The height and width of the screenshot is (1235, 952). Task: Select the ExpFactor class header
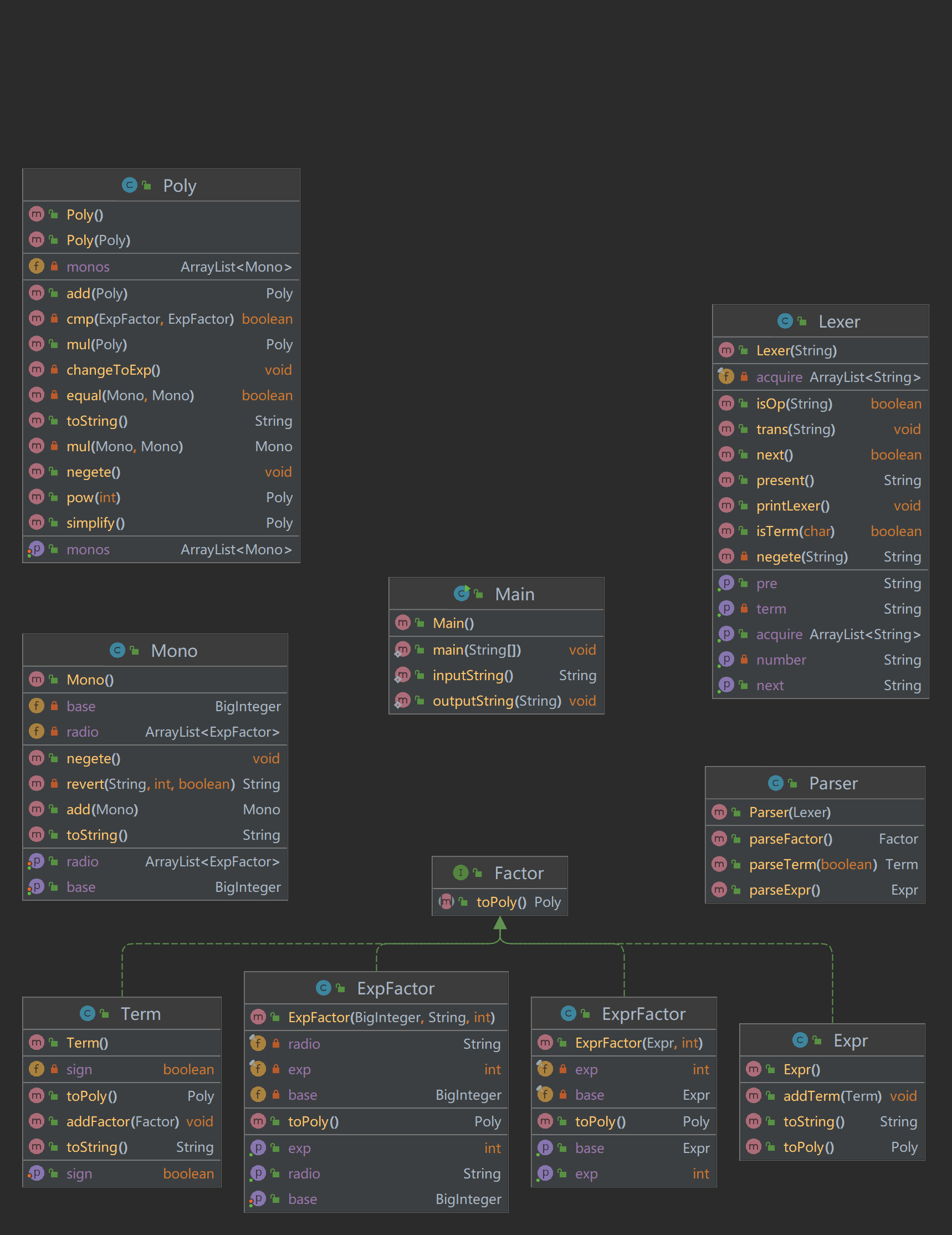[395, 988]
